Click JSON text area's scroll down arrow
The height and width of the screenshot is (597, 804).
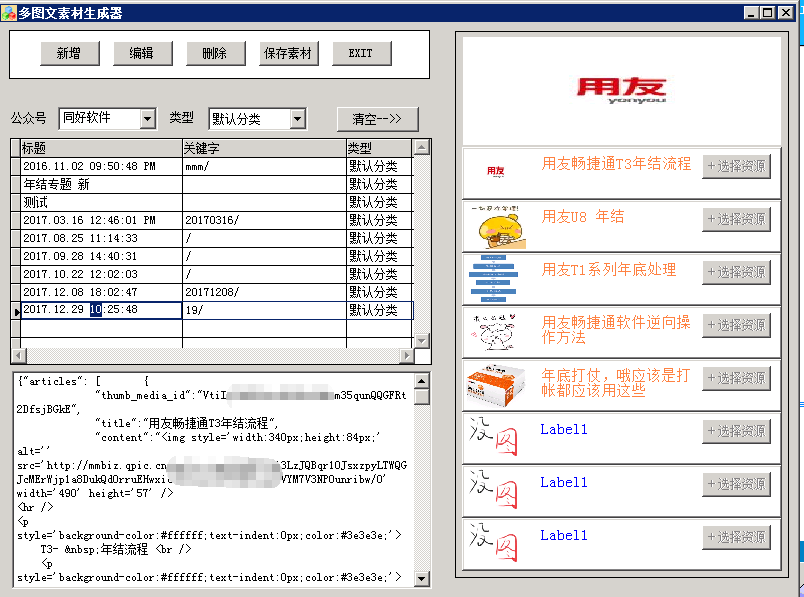[421, 579]
